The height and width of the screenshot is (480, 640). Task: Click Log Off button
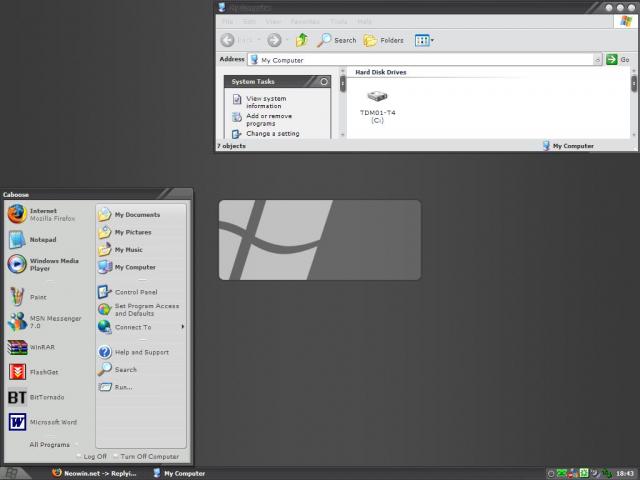click(x=92, y=456)
